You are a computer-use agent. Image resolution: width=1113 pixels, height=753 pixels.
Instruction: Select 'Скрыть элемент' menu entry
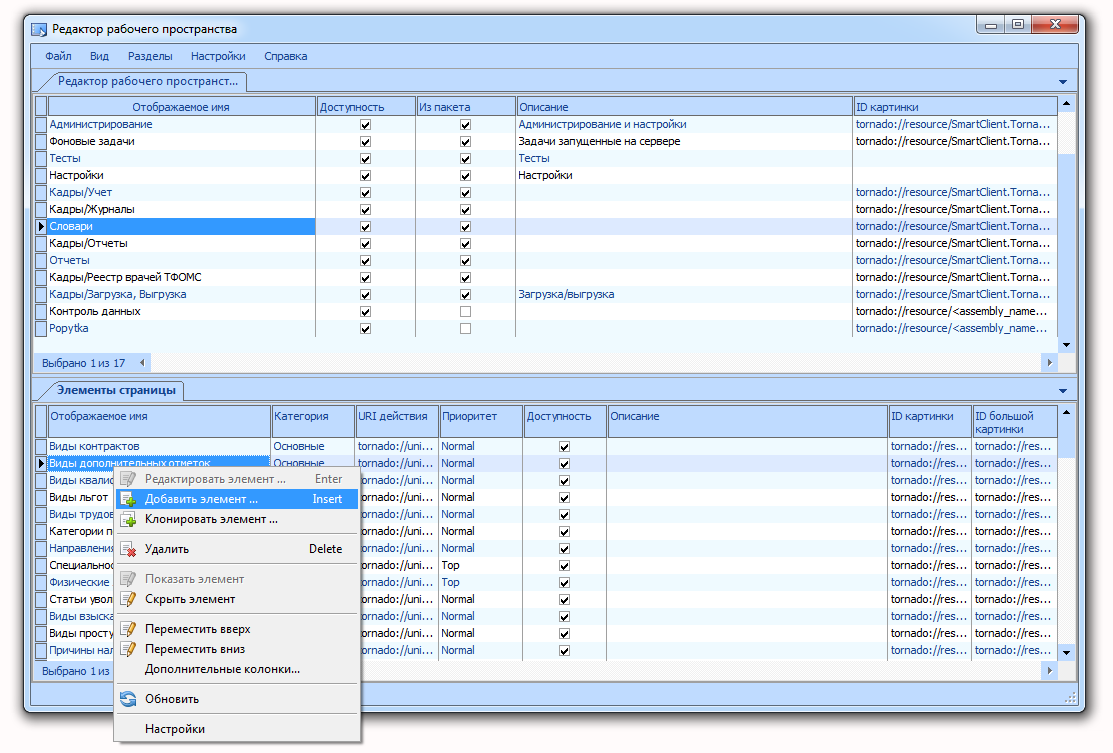click(237, 599)
